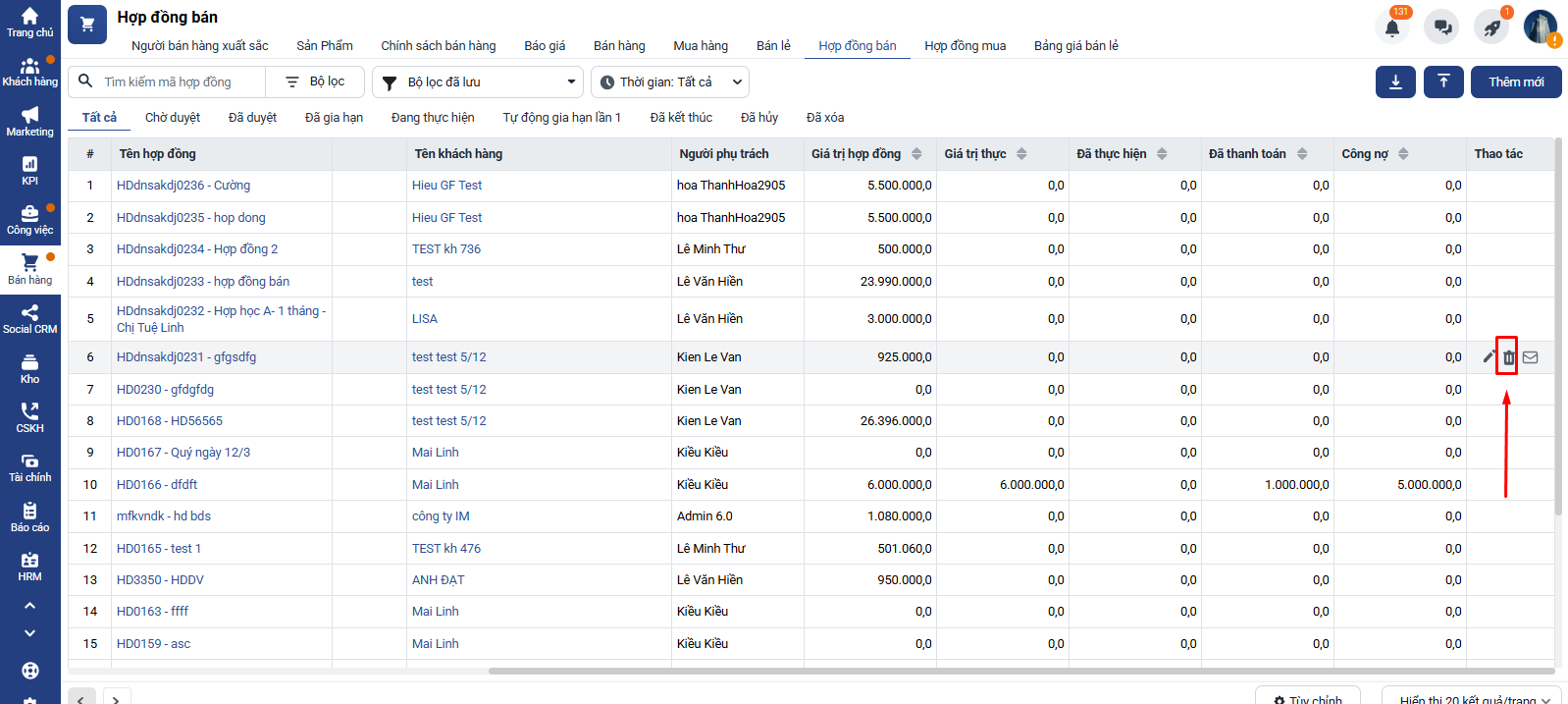Switch to the Chờ duyệt tab
Image resolution: width=1568 pixels, height=704 pixels.
pyautogui.click(x=173, y=118)
